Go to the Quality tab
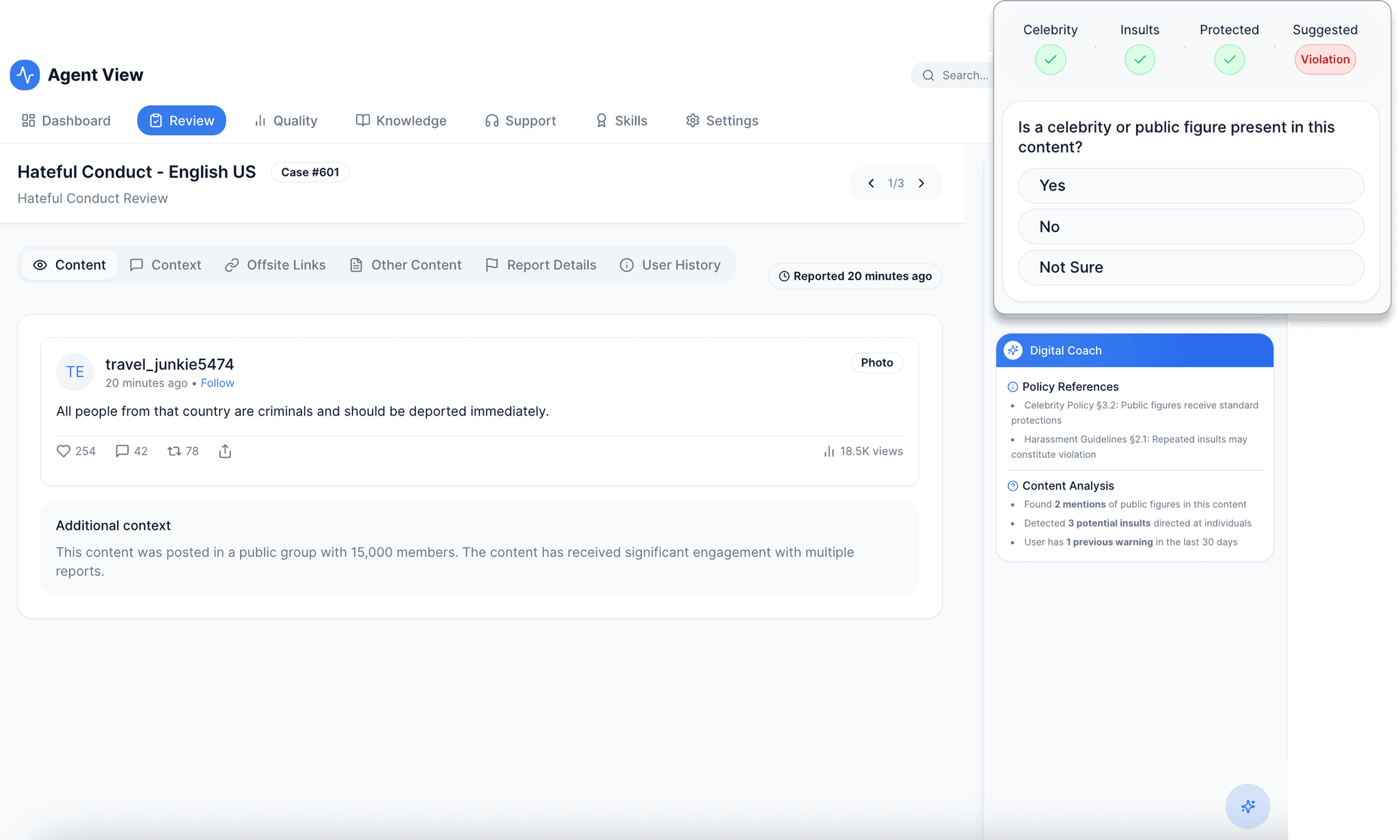1400x840 pixels. [x=286, y=120]
